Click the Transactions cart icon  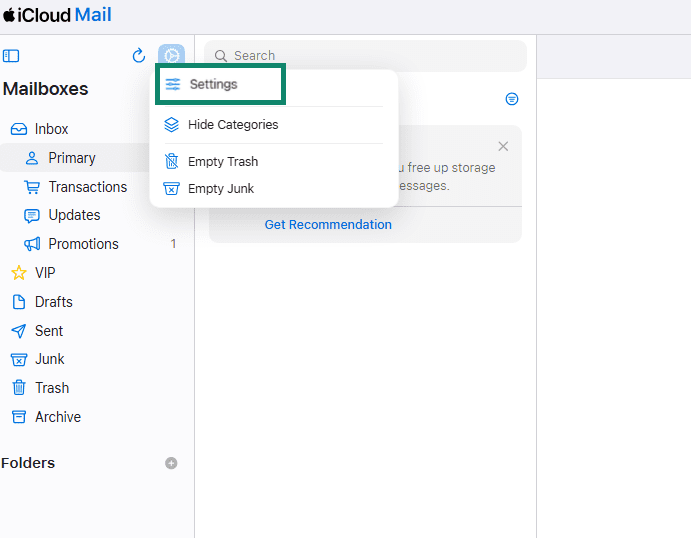[x=32, y=187]
